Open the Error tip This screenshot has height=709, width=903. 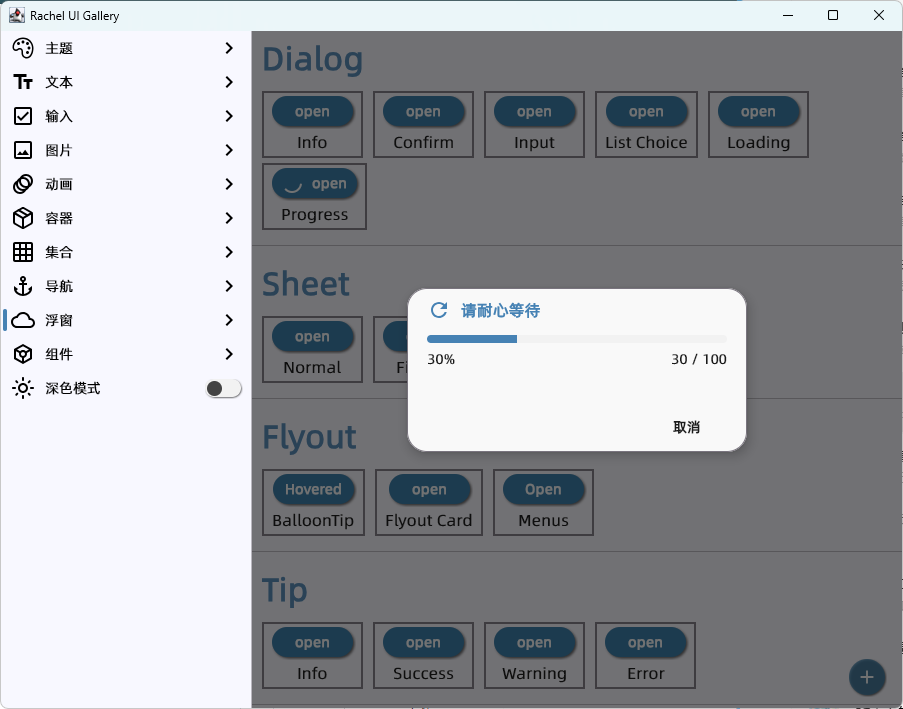click(x=646, y=643)
